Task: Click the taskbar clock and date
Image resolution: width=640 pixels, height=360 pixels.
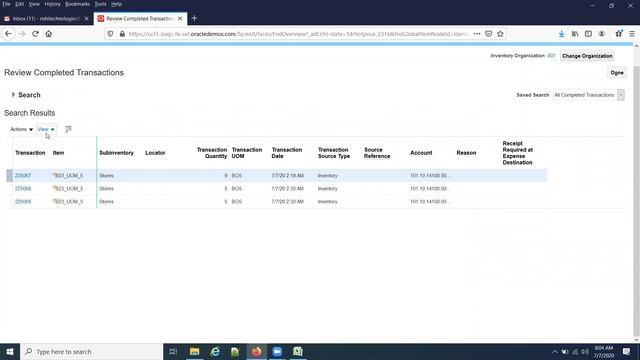Action: pyautogui.click(x=604, y=351)
